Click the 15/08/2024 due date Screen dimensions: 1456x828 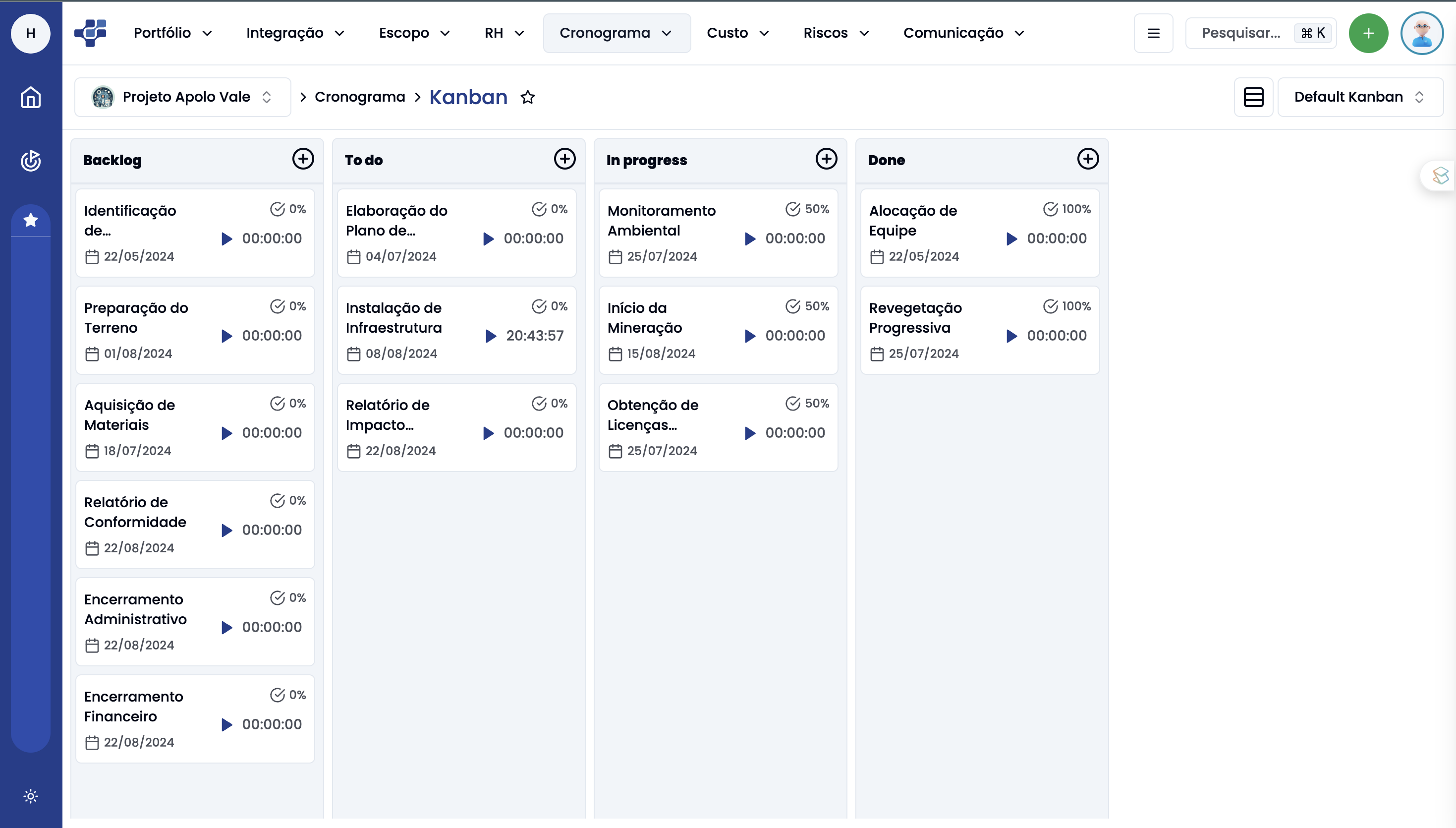[661, 354]
